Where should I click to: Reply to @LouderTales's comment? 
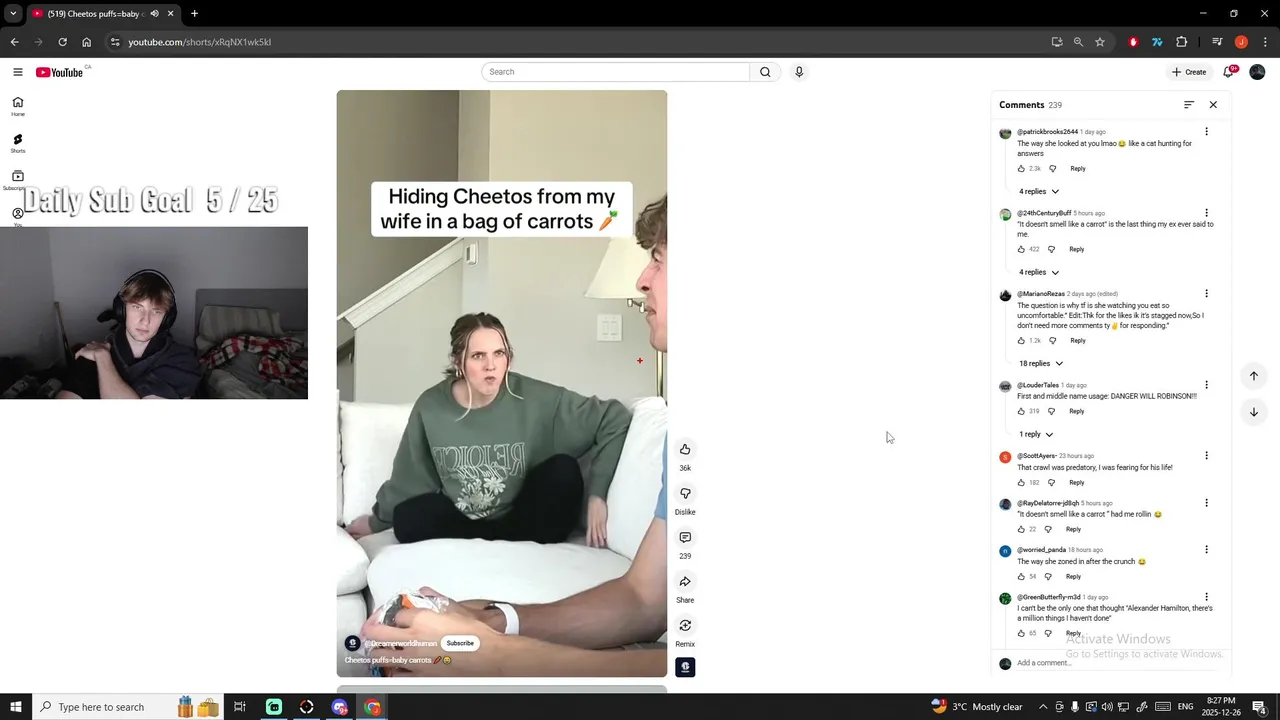(x=1077, y=411)
